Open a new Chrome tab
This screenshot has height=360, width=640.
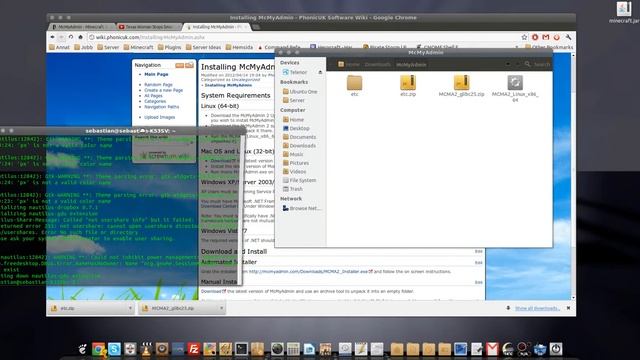(256, 27)
